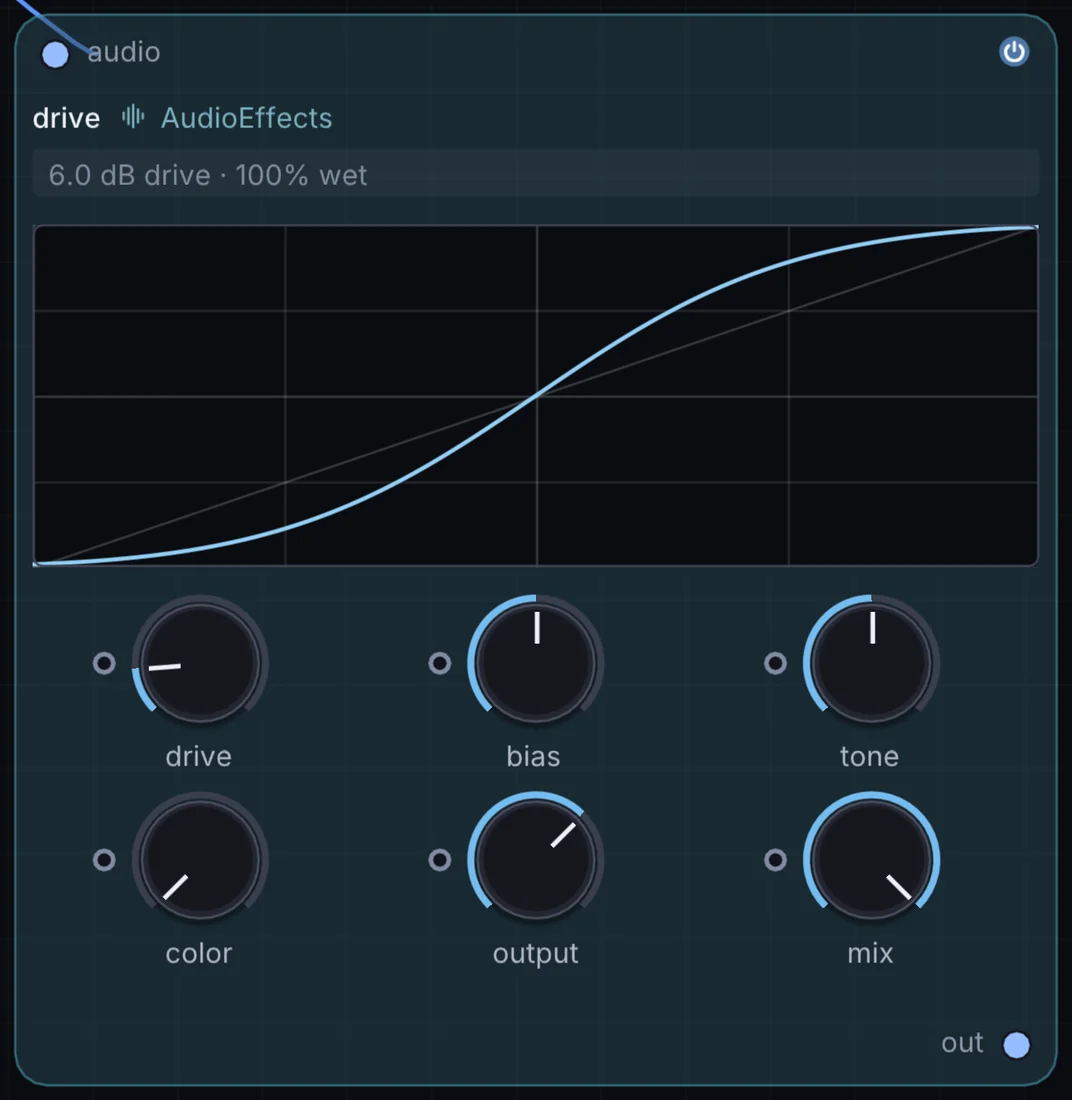The height and width of the screenshot is (1100, 1072).
Task: Click the modulation port beside color knob
Action: (x=104, y=860)
